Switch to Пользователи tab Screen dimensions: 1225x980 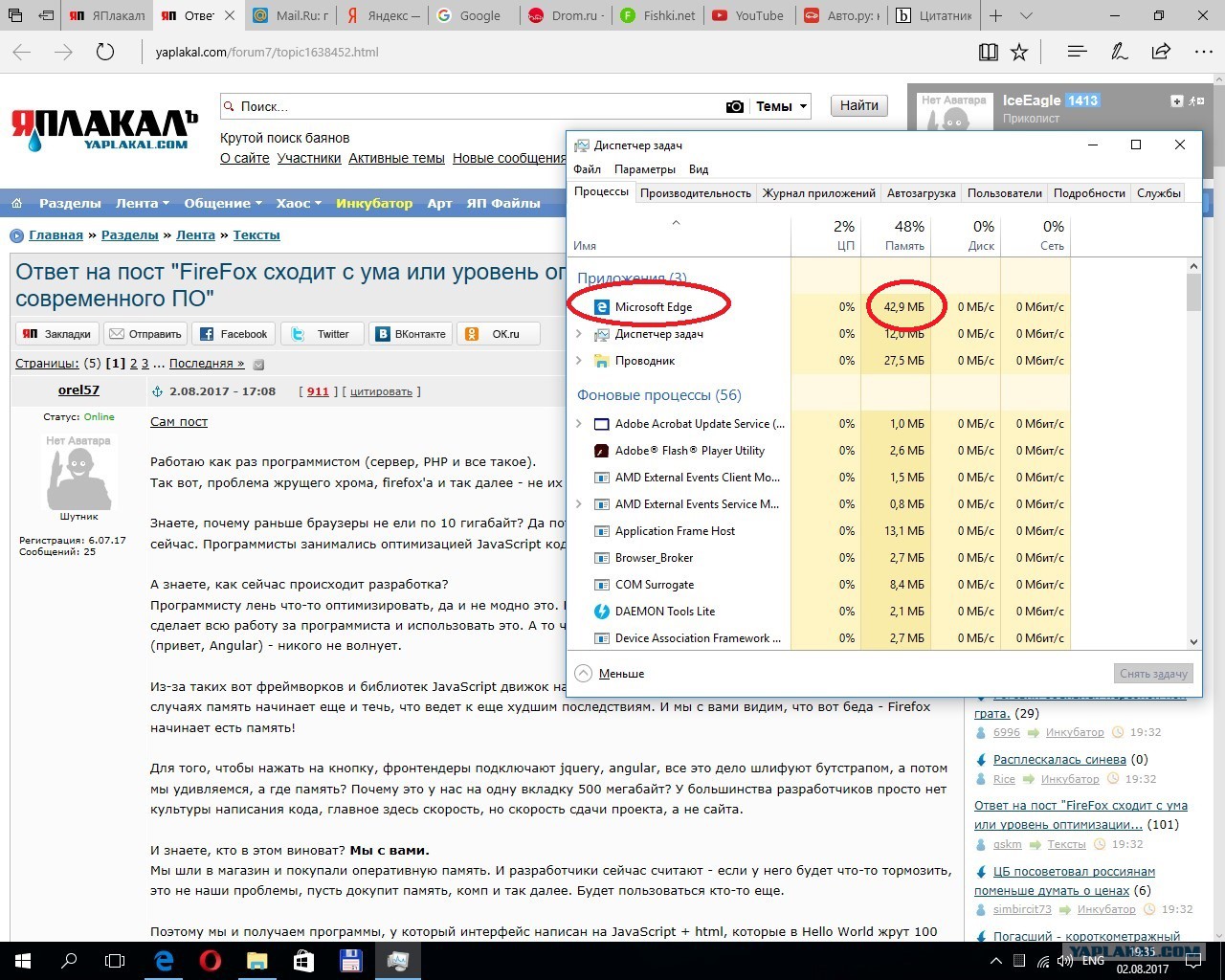point(1005,192)
